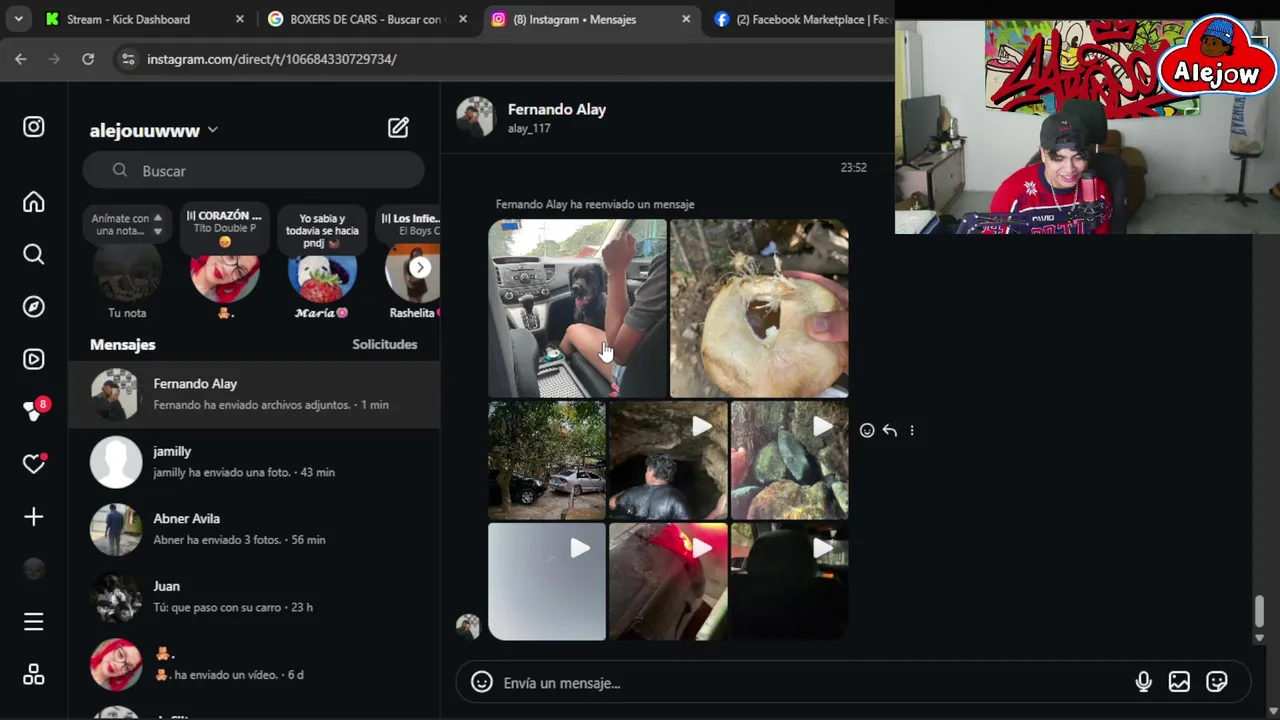Expand alejouuwww account switcher chevron
Image resolution: width=1280 pixels, height=720 pixels.
(212, 130)
